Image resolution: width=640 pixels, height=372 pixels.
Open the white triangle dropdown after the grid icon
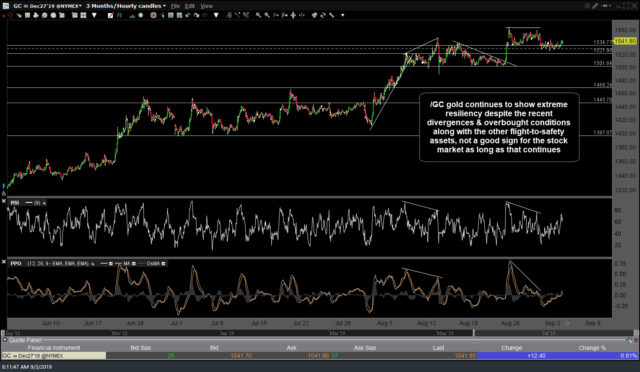(x=94, y=15)
